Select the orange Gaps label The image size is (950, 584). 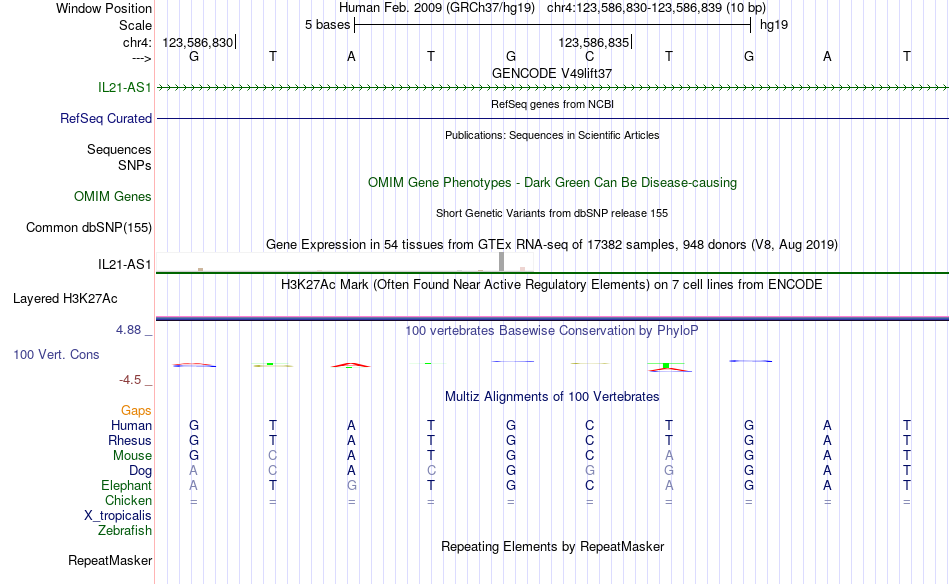coord(136,411)
